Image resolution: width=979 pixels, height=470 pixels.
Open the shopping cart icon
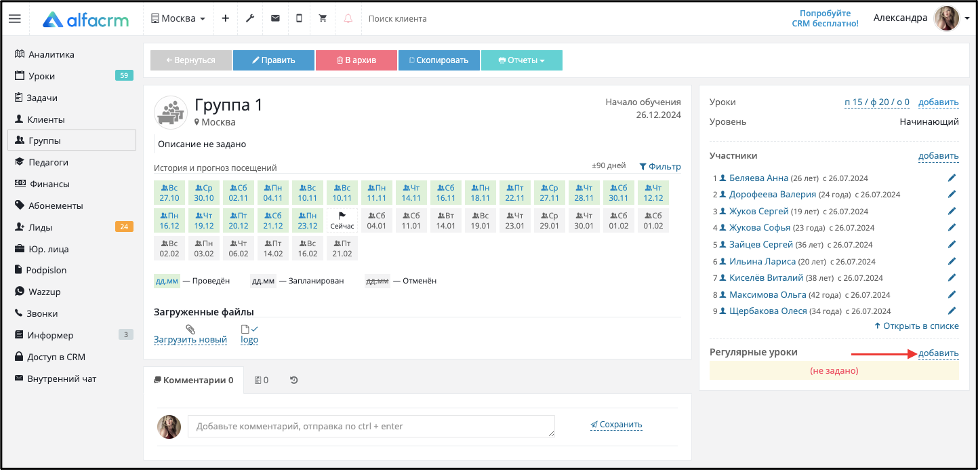point(323,19)
